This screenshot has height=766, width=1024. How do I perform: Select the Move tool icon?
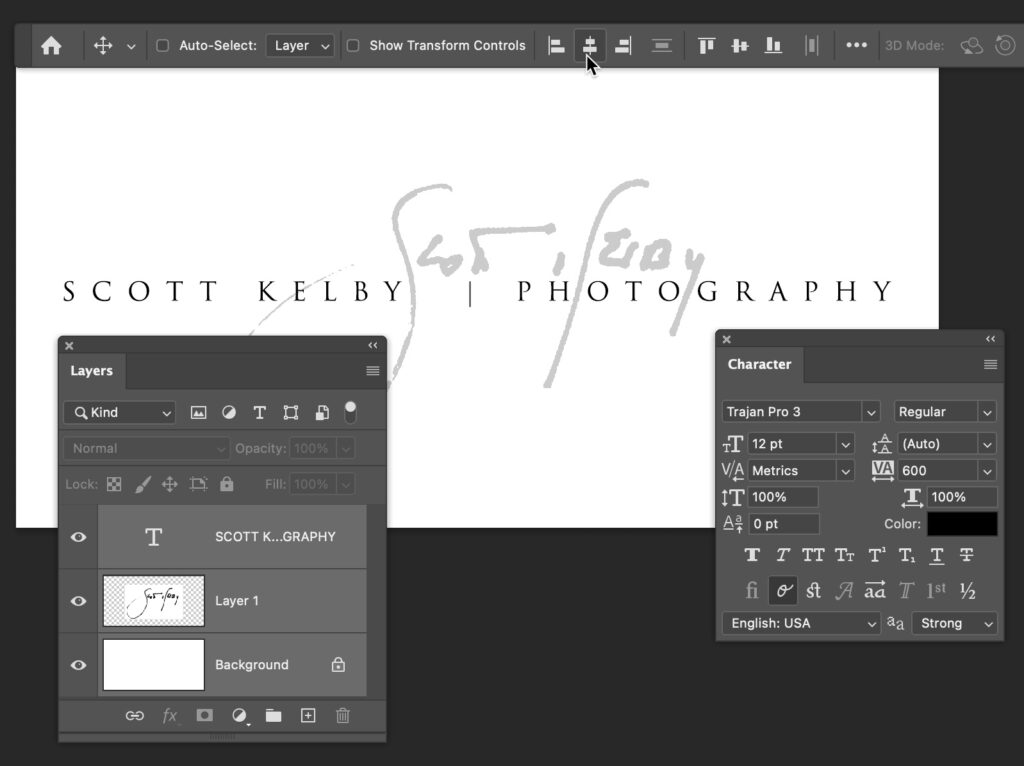[103, 46]
